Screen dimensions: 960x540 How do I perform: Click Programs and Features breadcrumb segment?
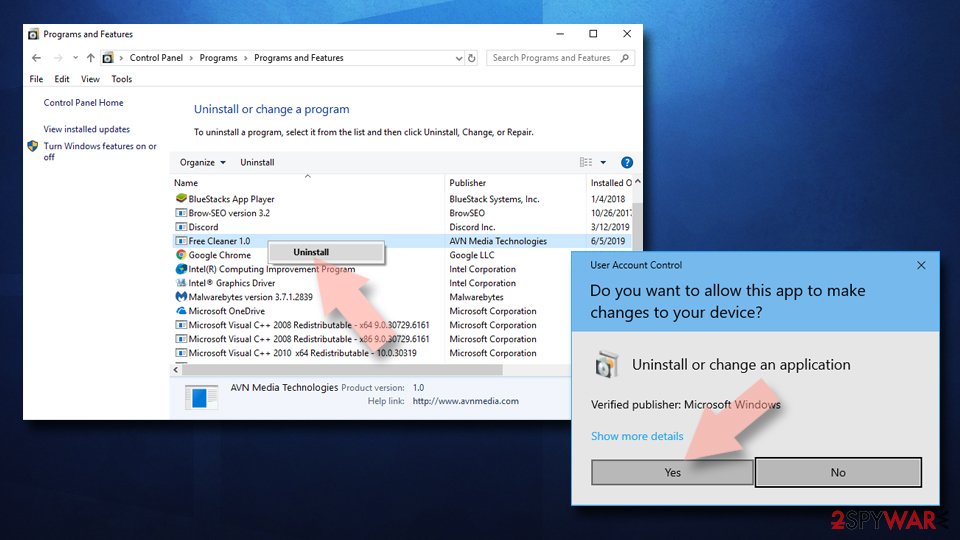coord(299,58)
